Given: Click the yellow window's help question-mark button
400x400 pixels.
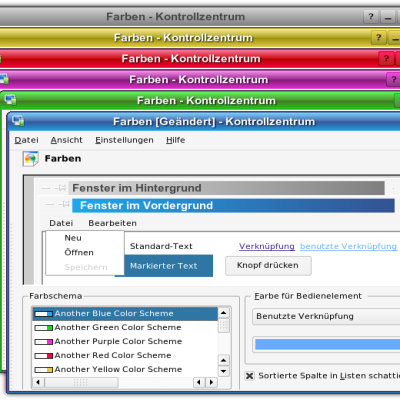Looking at the screenshot, I should point(378,37).
